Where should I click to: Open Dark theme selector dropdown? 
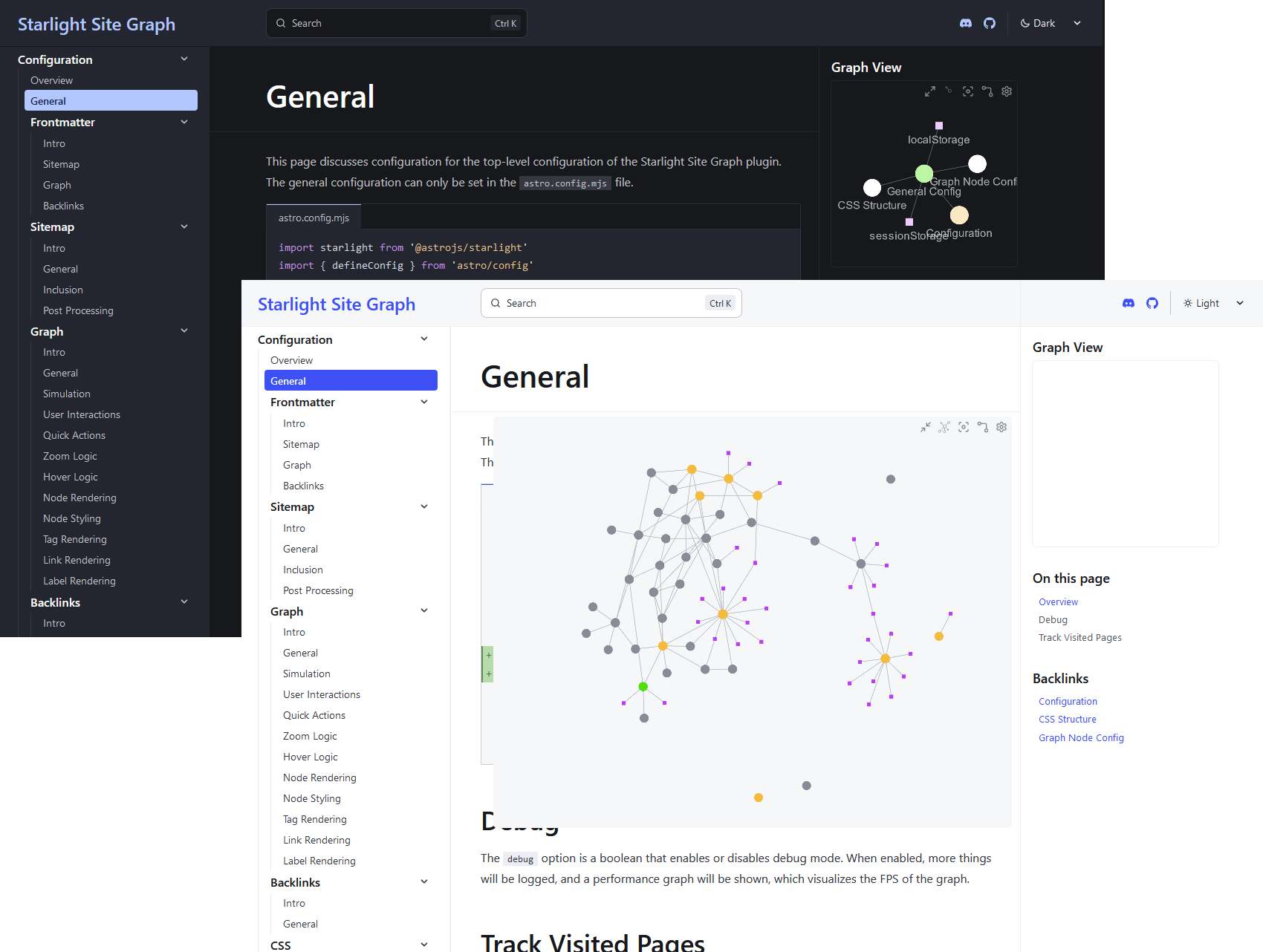pos(1050,23)
